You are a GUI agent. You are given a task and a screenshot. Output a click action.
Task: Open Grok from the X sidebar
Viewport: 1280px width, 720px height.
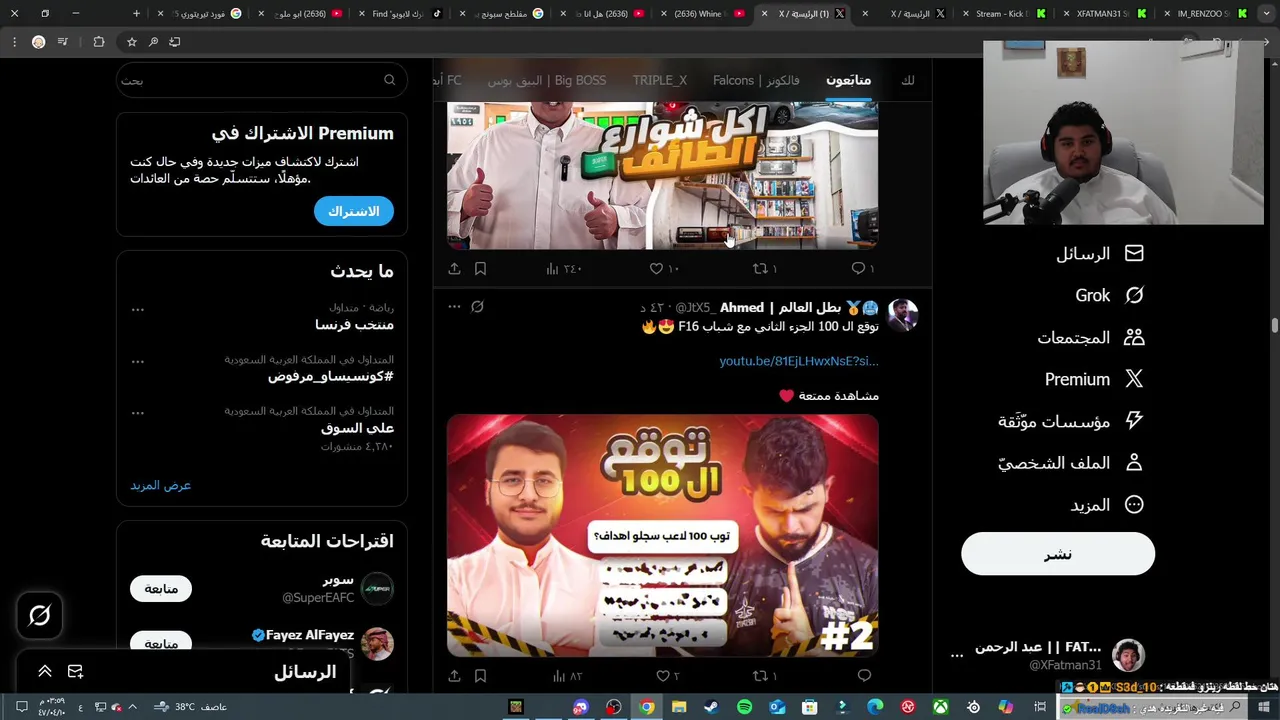tap(1109, 296)
